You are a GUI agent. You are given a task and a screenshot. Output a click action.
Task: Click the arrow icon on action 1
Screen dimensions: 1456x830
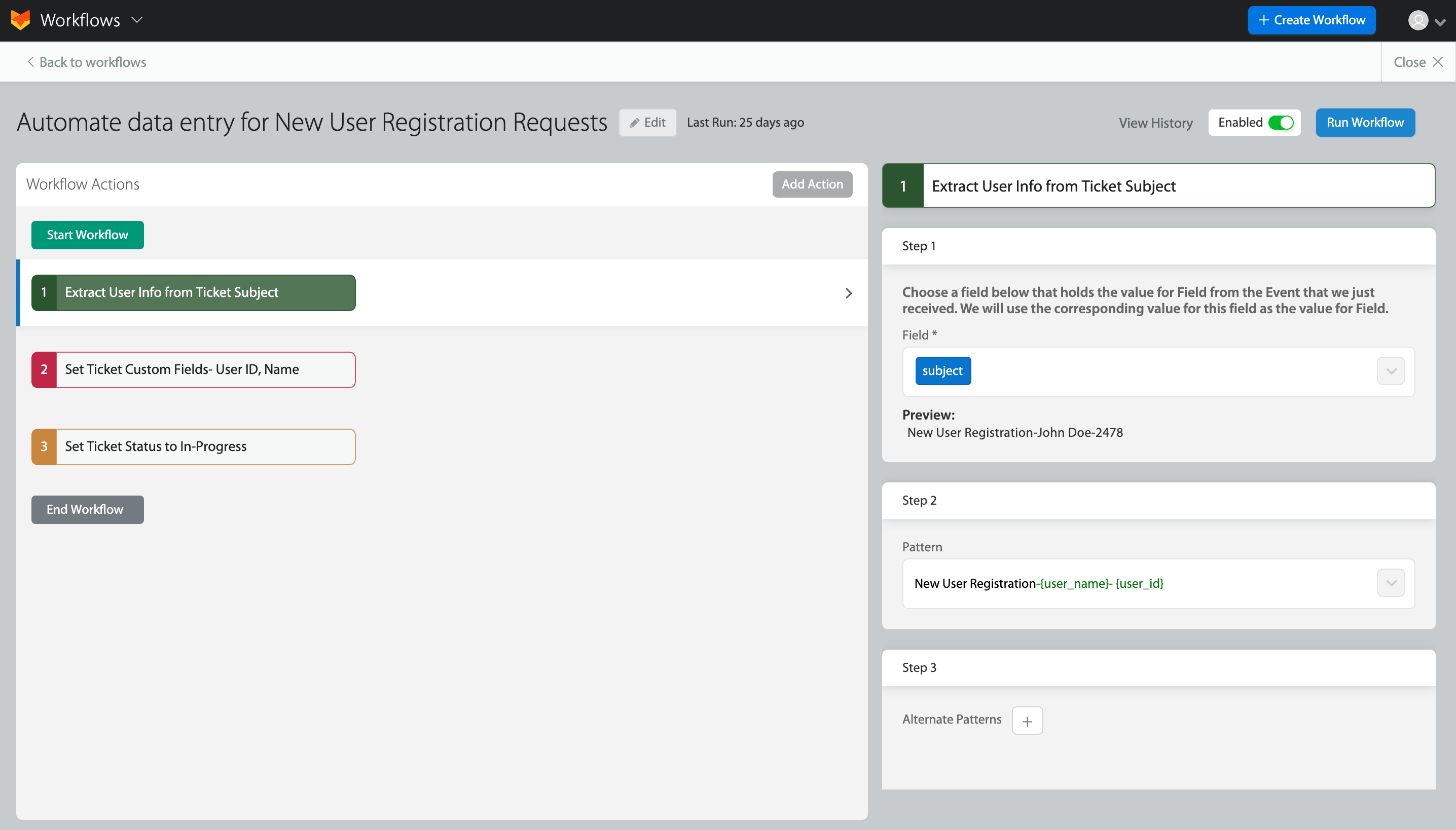[x=849, y=293]
